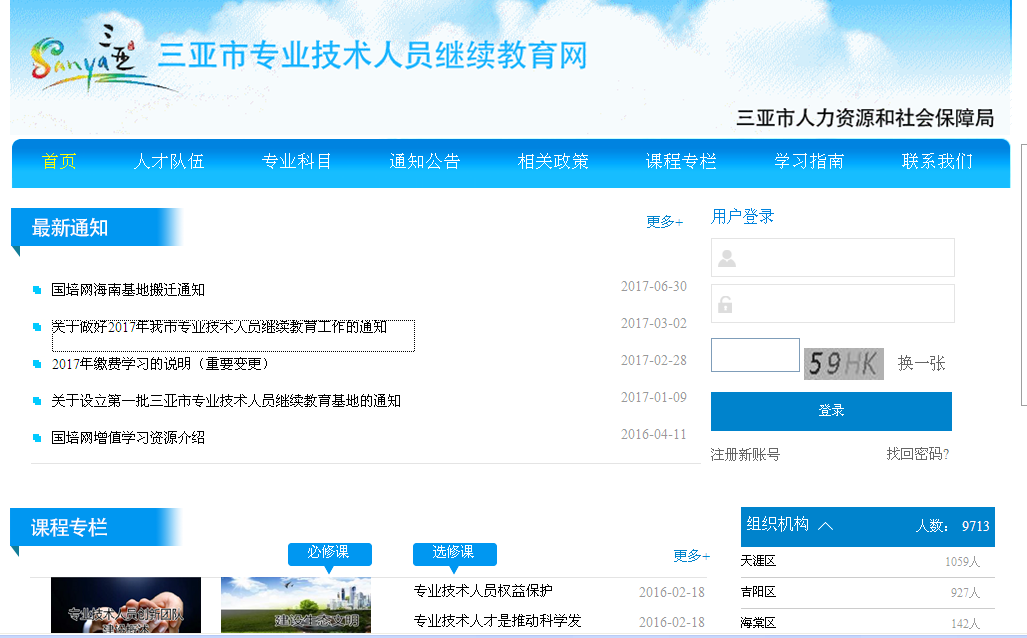Image resolution: width=1027 pixels, height=638 pixels.
Task: Select 学习指南 in the navigation bar
Action: click(x=809, y=162)
